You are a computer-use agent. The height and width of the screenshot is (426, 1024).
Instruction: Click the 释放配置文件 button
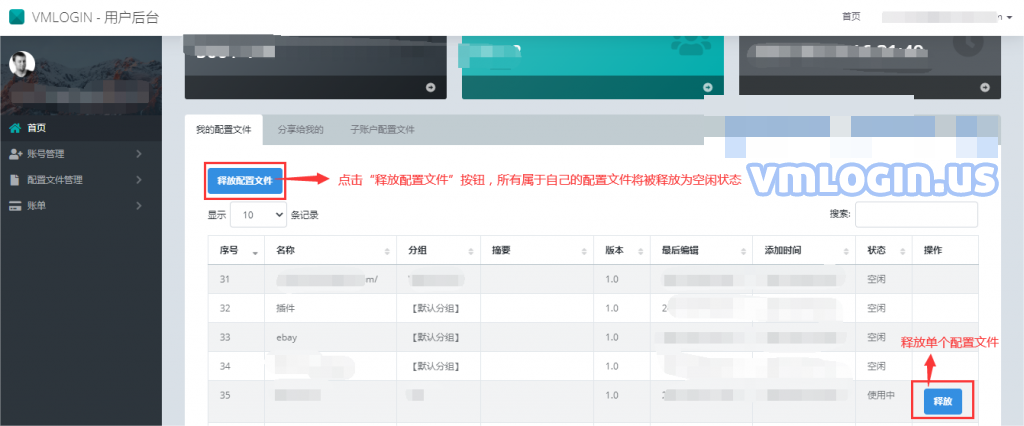click(x=245, y=180)
